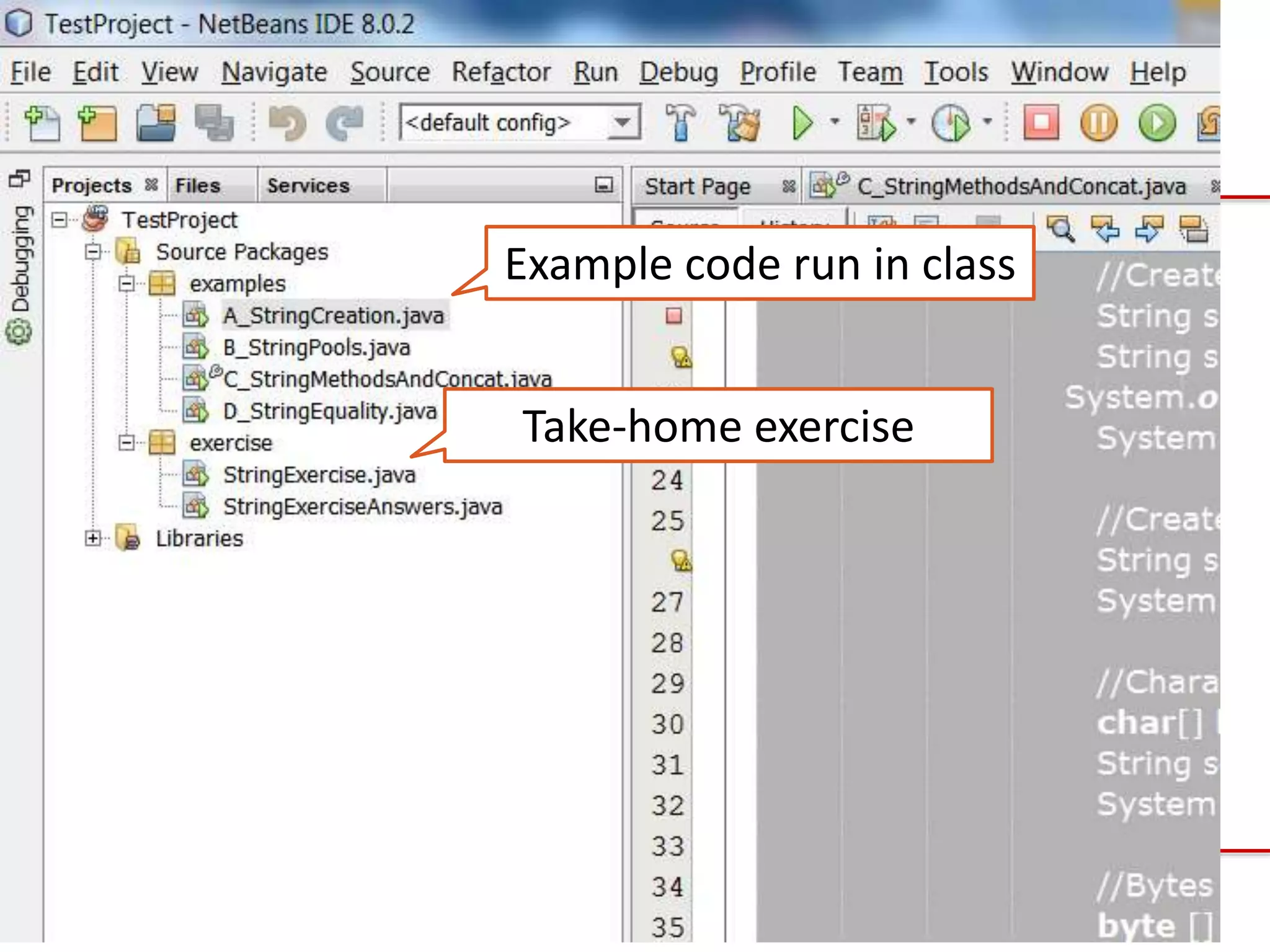This screenshot has height=952, width=1270.
Task: Click the Open Project toolbar icon
Action: pyautogui.click(x=156, y=123)
